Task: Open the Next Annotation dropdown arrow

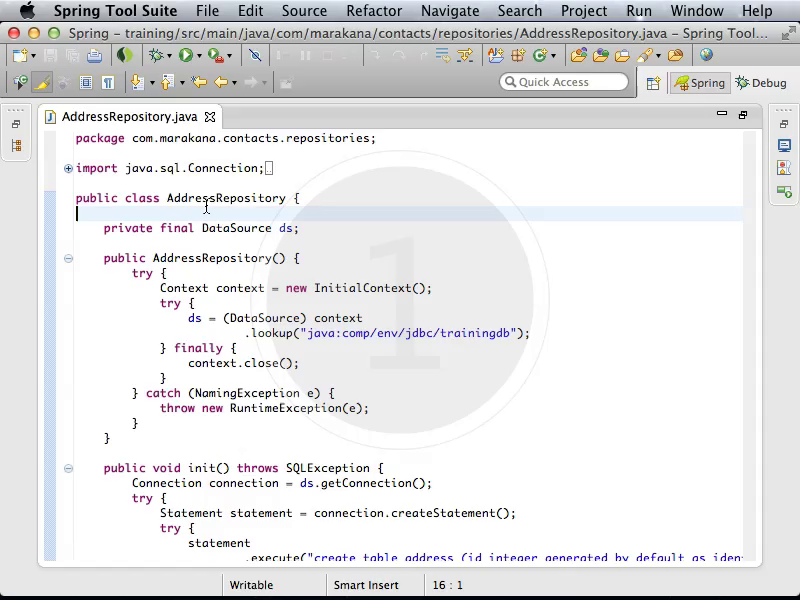Action: 152,83
